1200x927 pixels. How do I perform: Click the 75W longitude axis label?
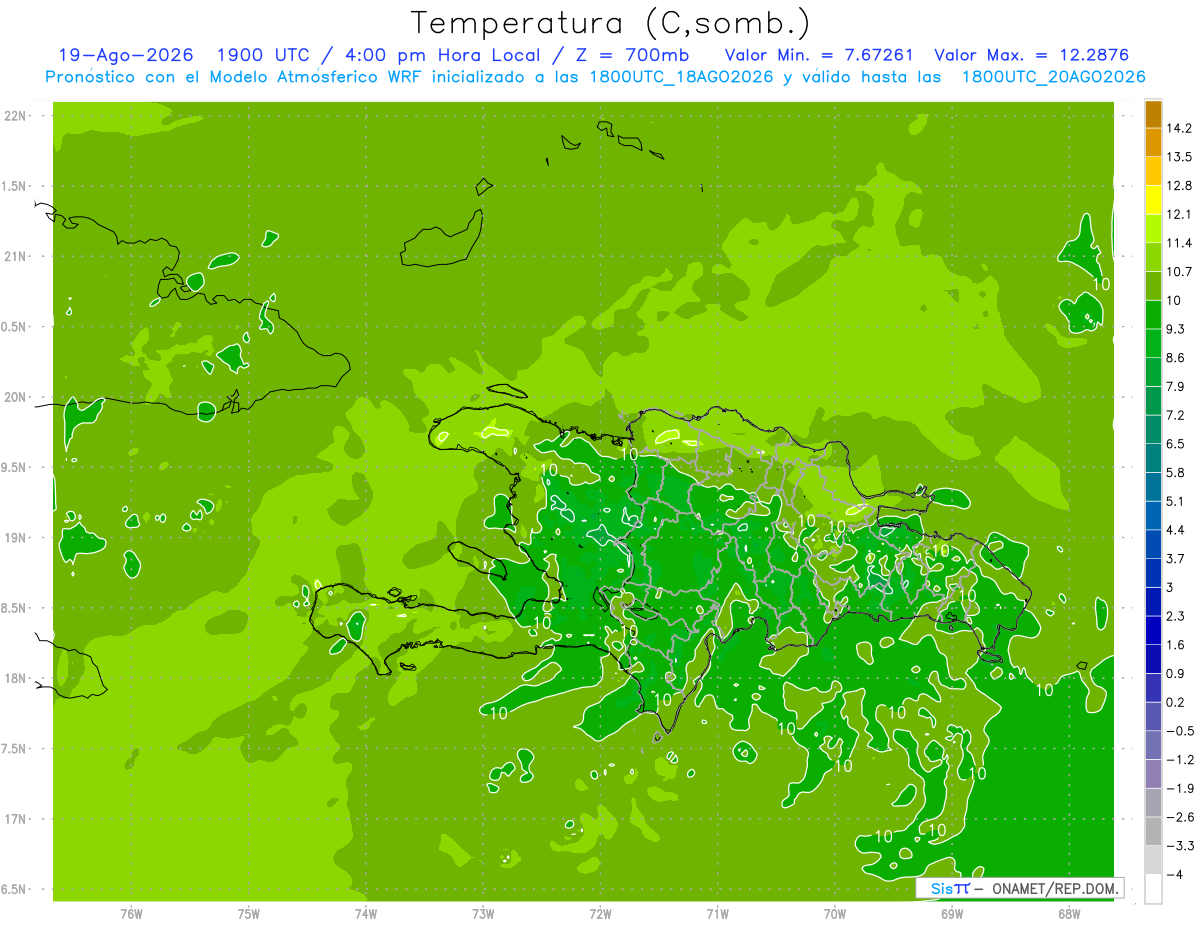point(249,914)
